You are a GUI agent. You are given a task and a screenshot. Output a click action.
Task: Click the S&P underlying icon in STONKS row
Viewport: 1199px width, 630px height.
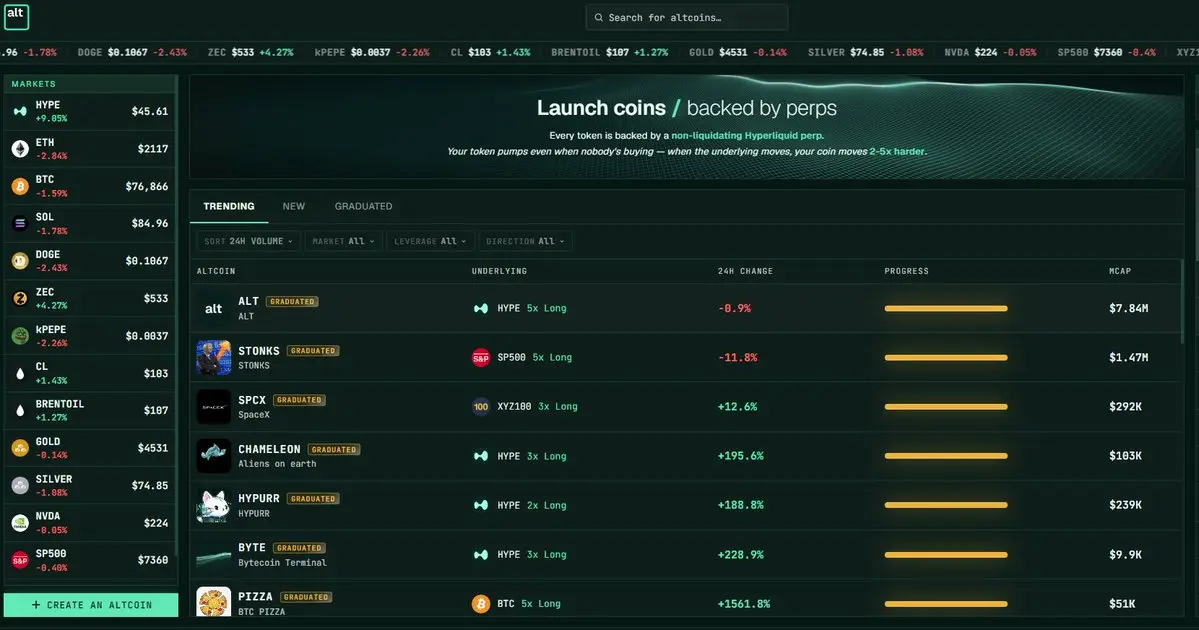click(481, 358)
